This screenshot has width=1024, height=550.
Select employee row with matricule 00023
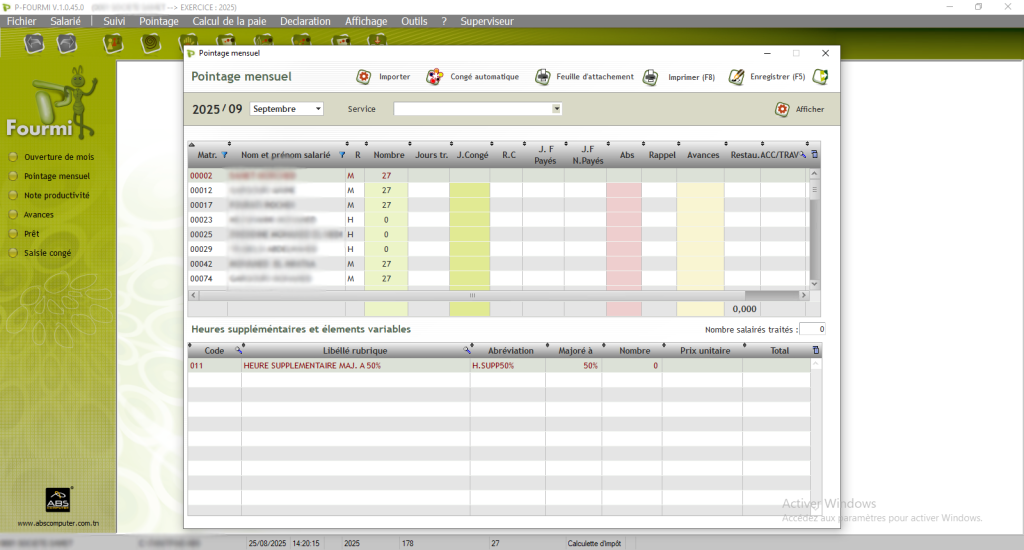pos(203,220)
